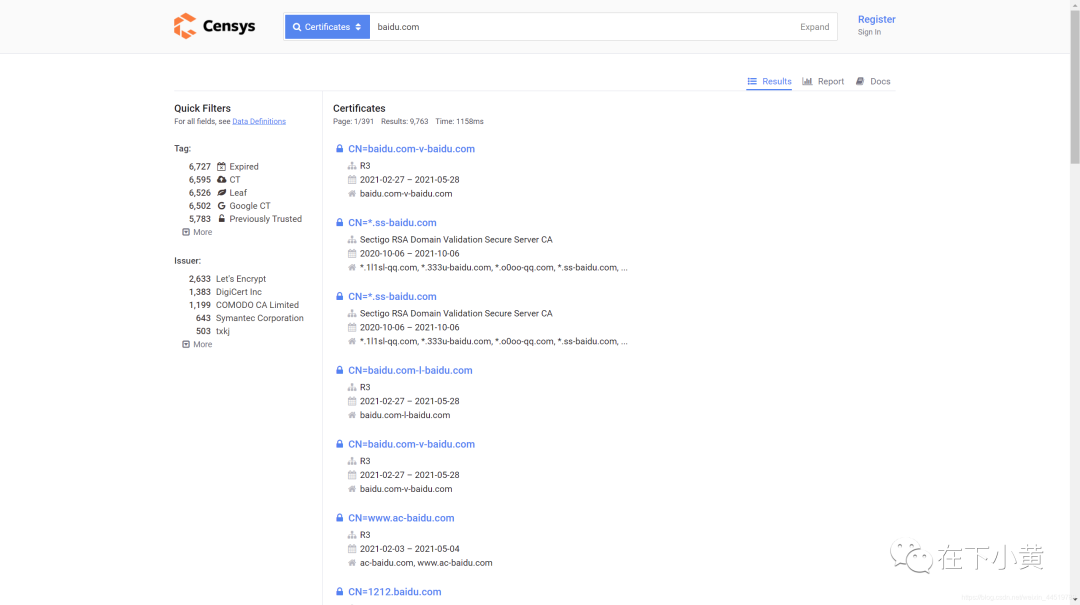This screenshot has width=1080, height=605.
Task: Switch to the Report tab
Action: (823, 81)
